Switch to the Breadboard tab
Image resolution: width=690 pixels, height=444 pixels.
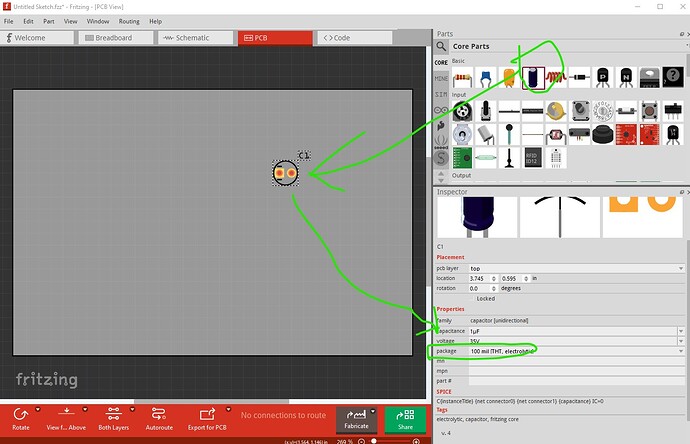click(116, 38)
